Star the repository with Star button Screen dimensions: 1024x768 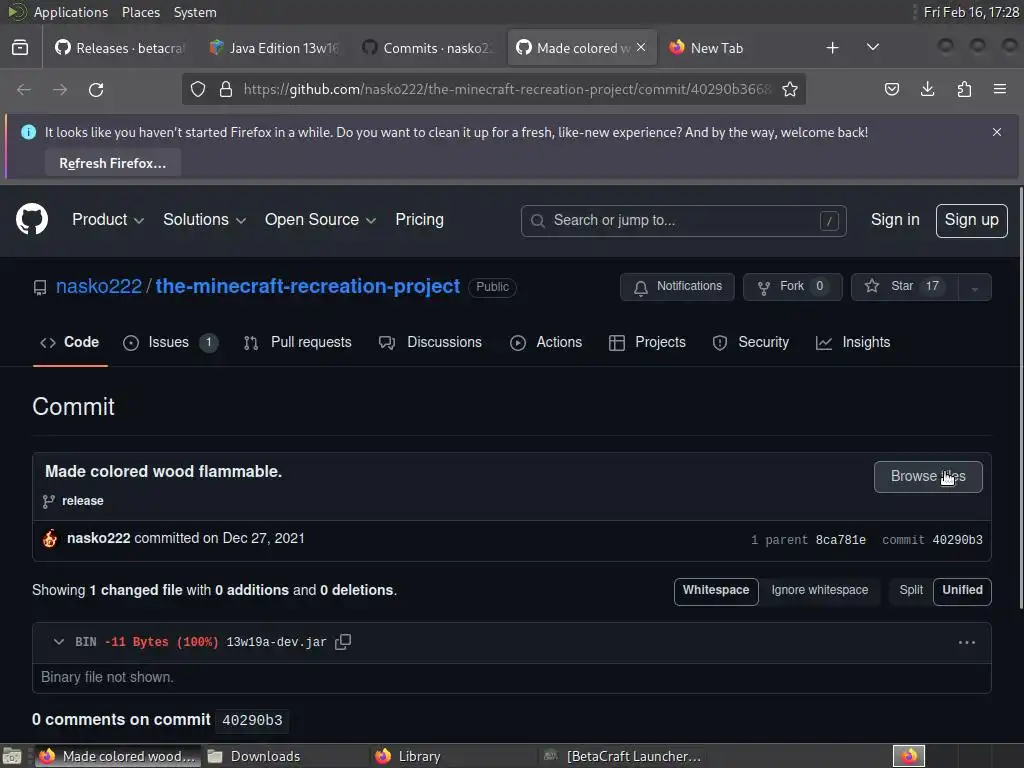coord(904,287)
